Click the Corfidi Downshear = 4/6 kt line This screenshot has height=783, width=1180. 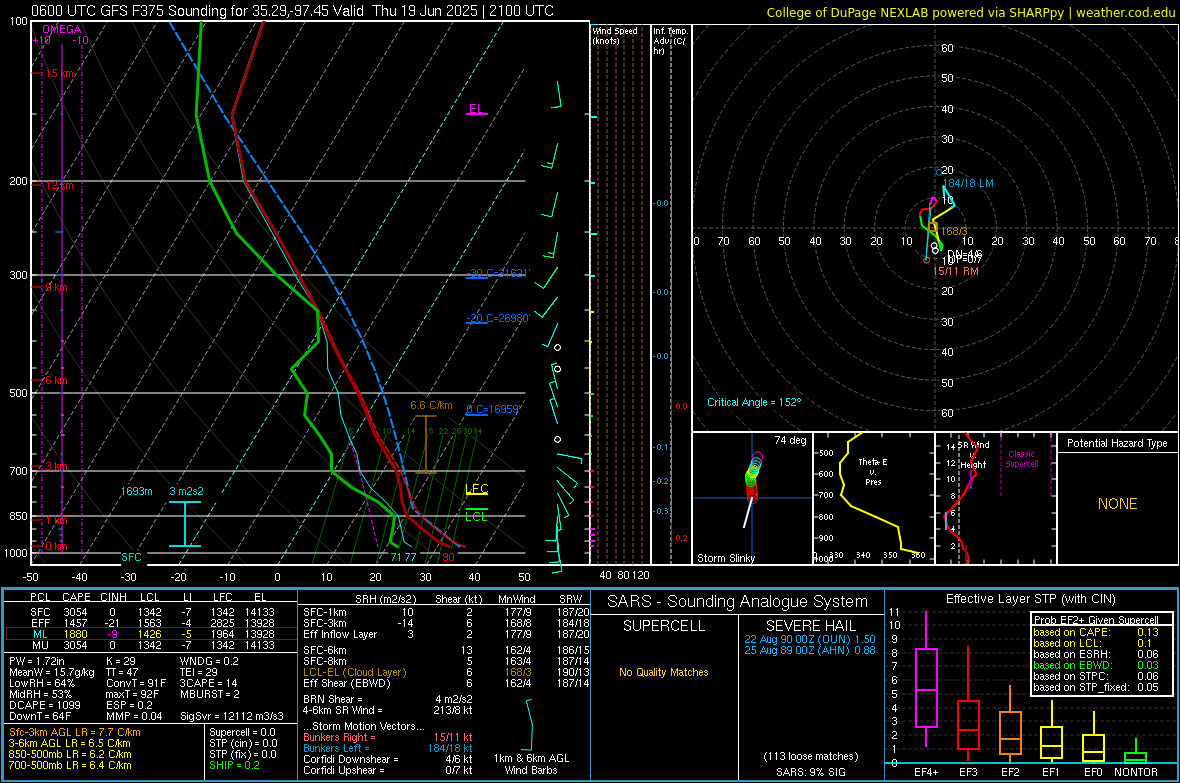(x=388, y=759)
